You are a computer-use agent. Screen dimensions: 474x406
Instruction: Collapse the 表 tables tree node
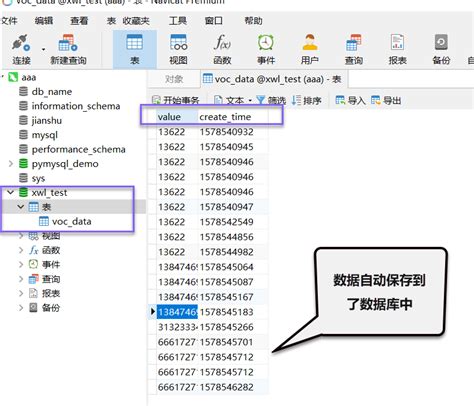click(x=21, y=207)
